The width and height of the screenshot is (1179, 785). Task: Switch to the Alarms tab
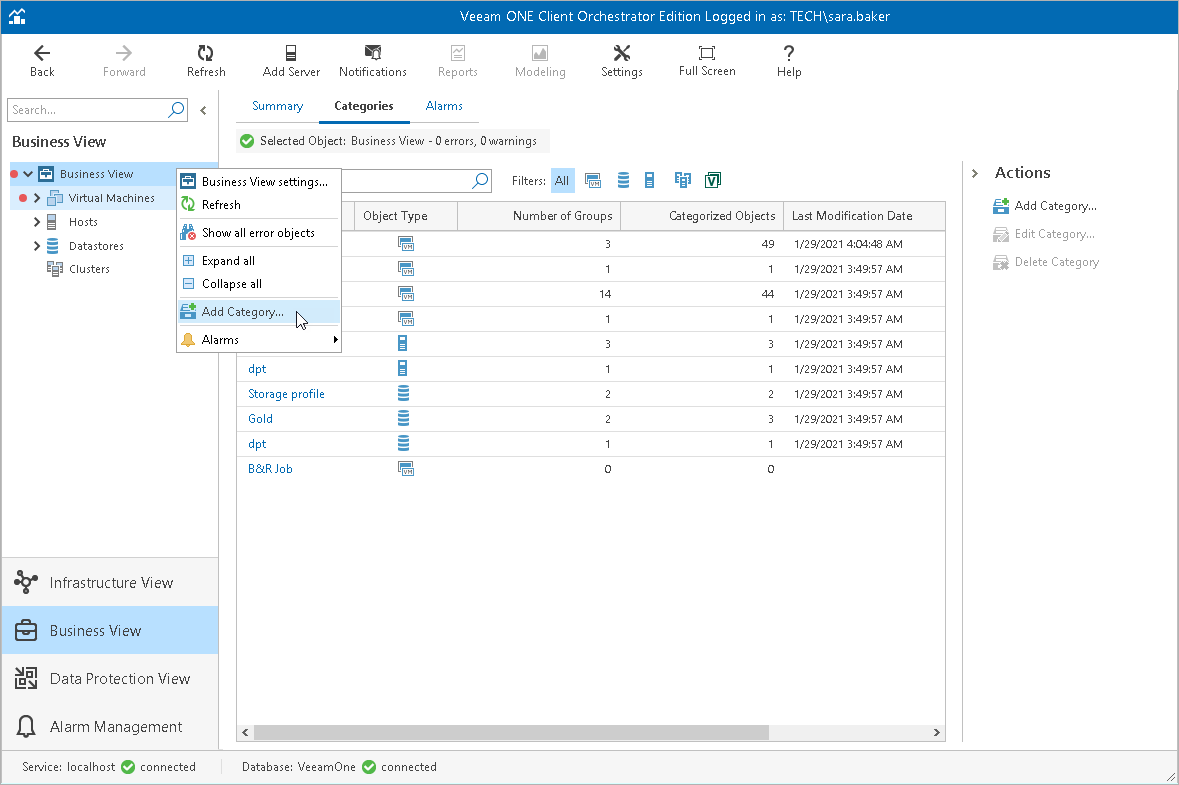[x=444, y=106]
